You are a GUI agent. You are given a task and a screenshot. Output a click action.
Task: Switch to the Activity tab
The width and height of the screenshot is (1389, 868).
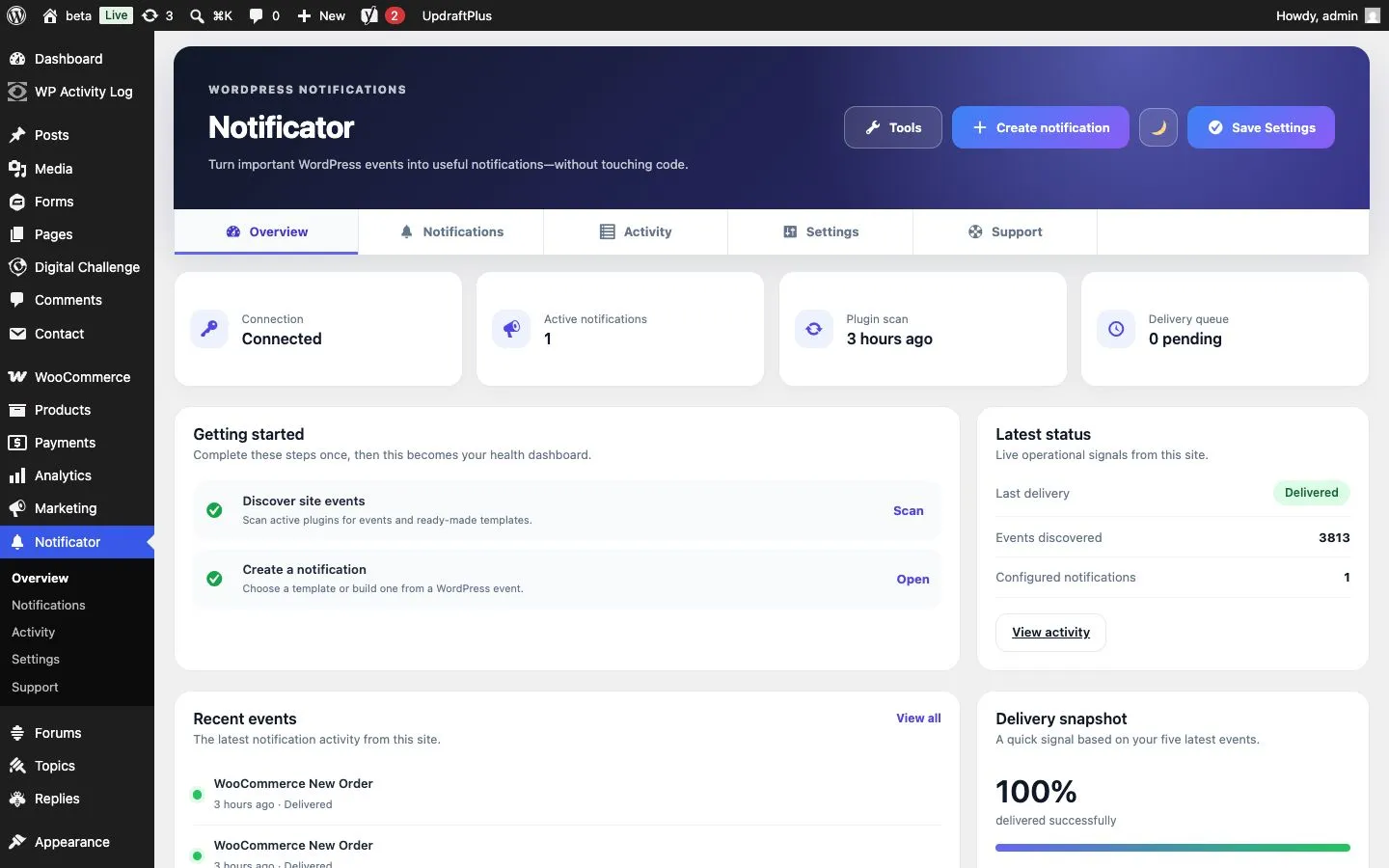(x=636, y=231)
